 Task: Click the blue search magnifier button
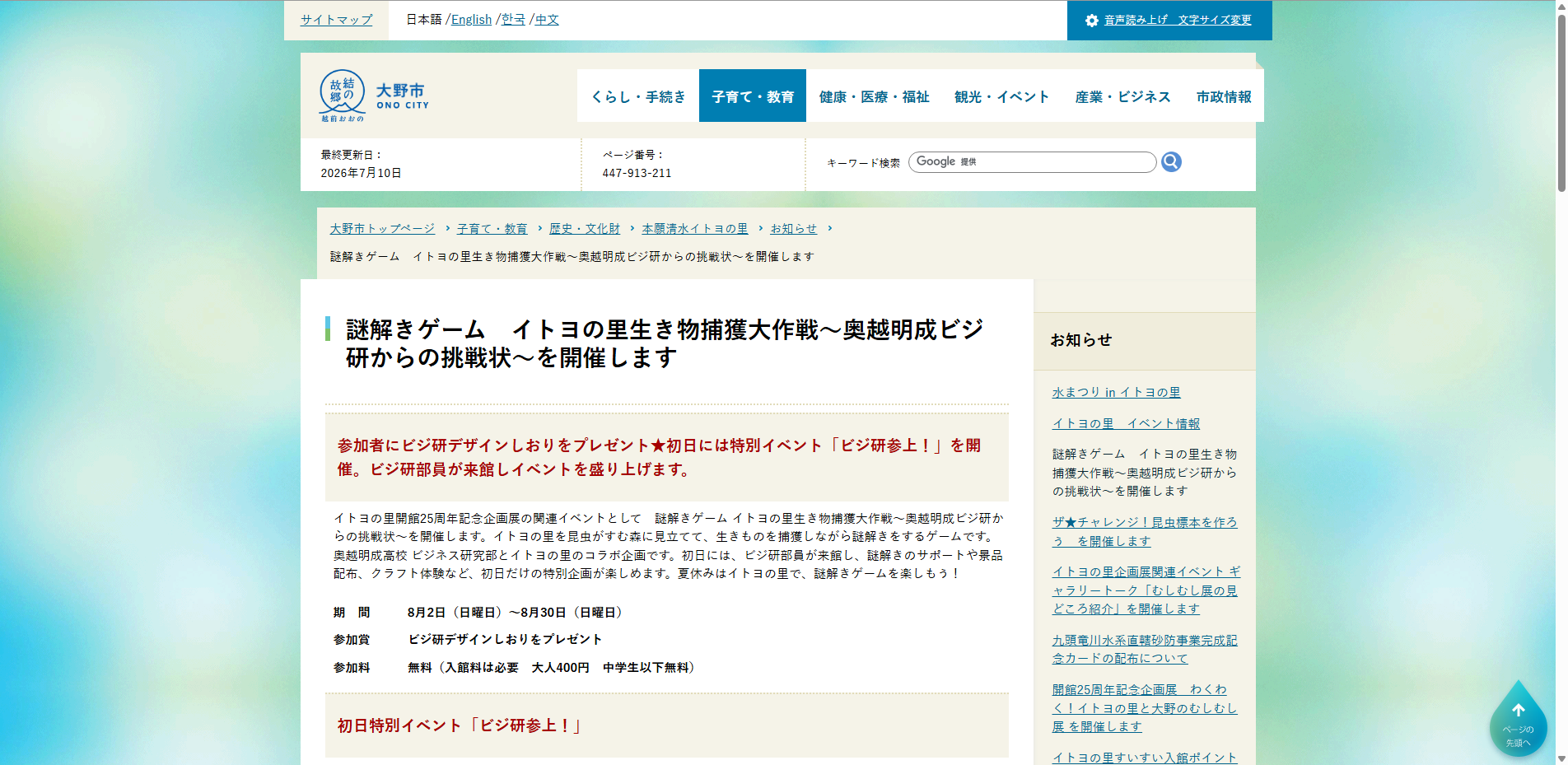click(1171, 162)
